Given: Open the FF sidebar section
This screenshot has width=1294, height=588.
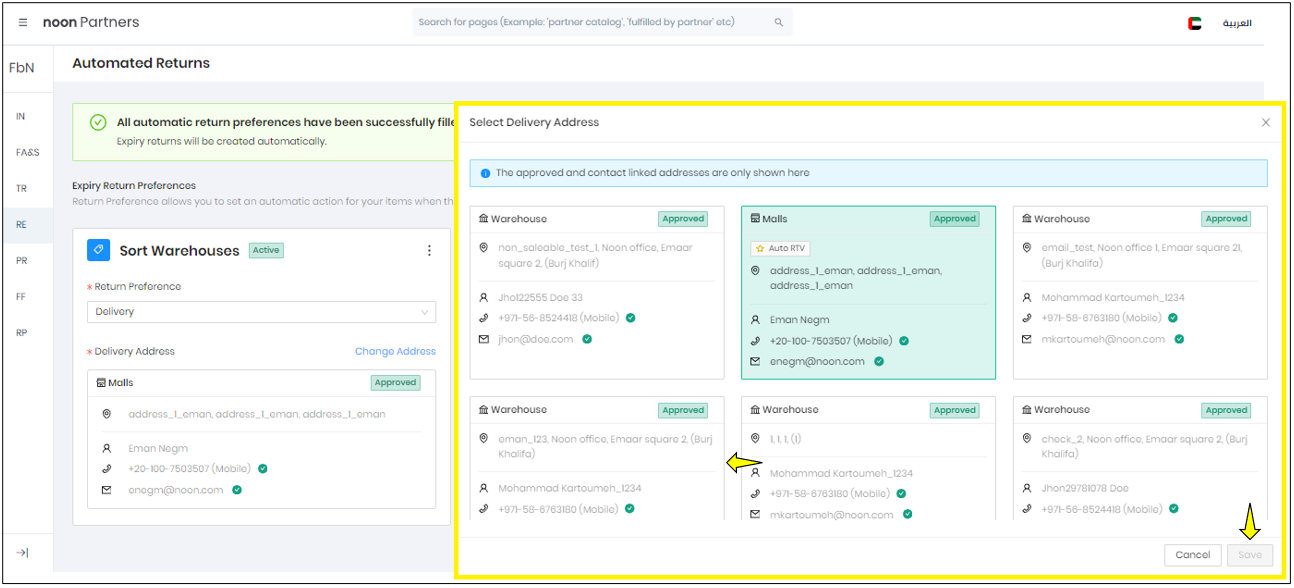Looking at the screenshot, I should (x=21, y=296).
